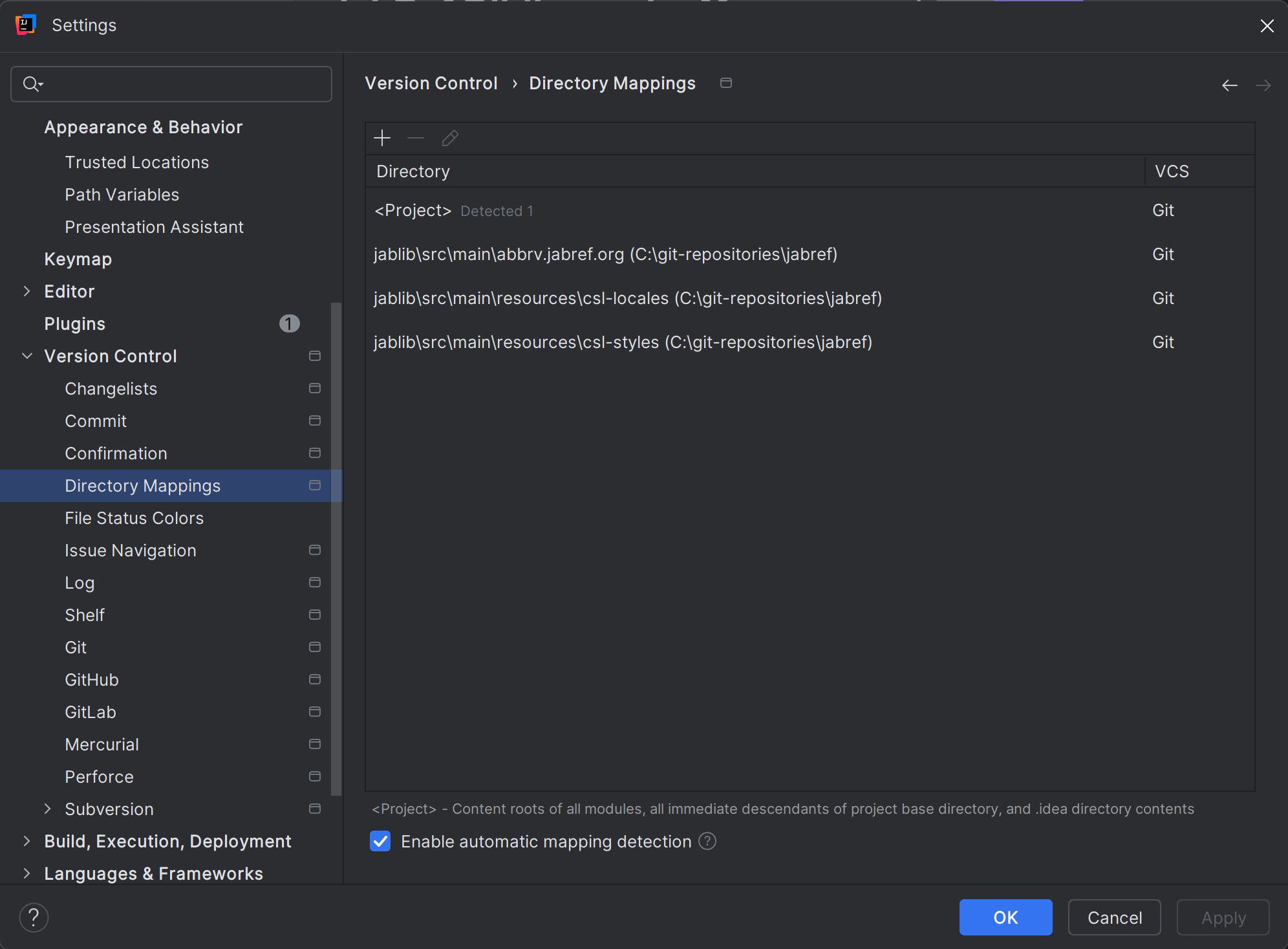Open File Status Colors settings
The height and width of the screenshot is (949, 1288).
[134, 518]
